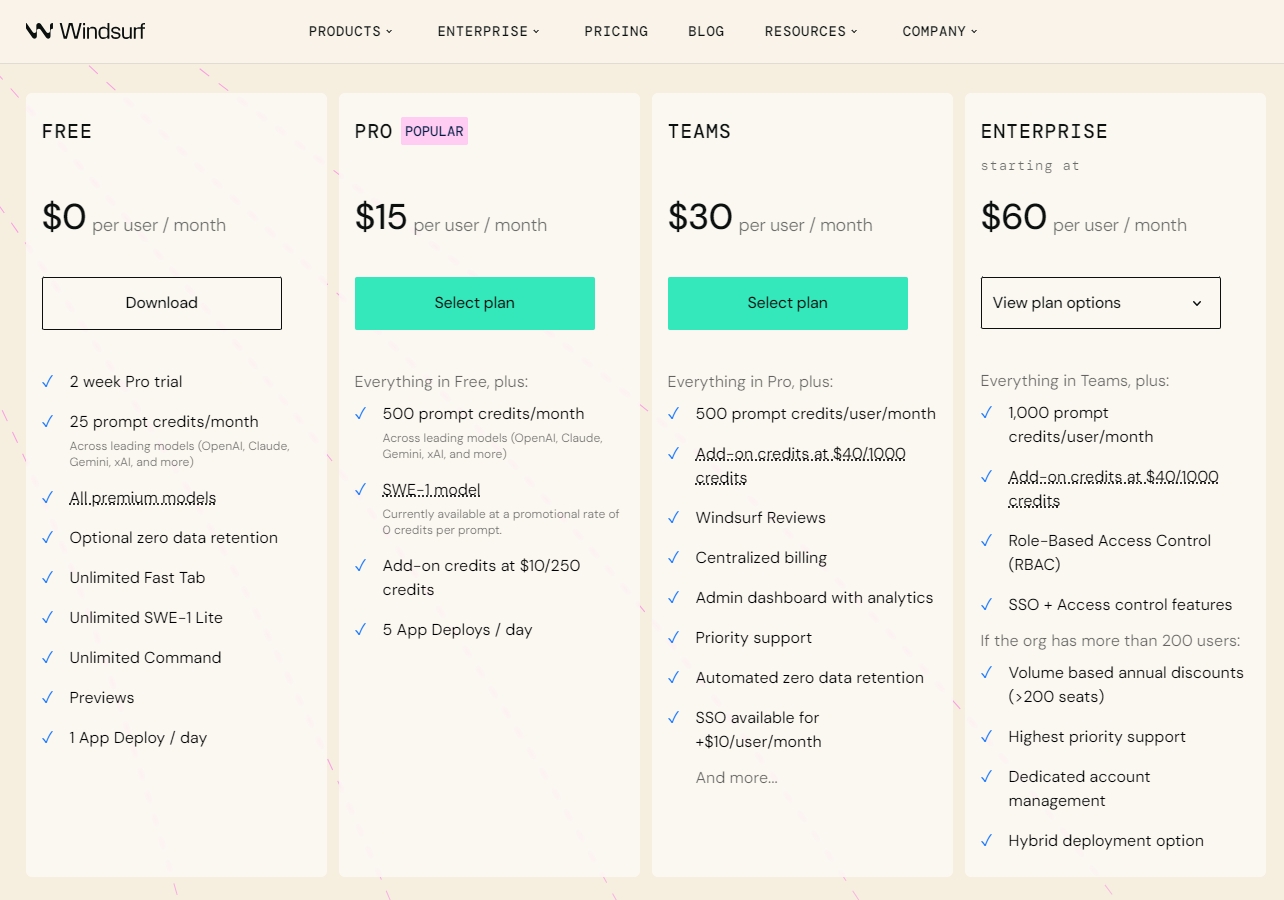Click the $60 Enterprise plan price
This screenshot has height=900, width=1284.
click(1014, 217)
